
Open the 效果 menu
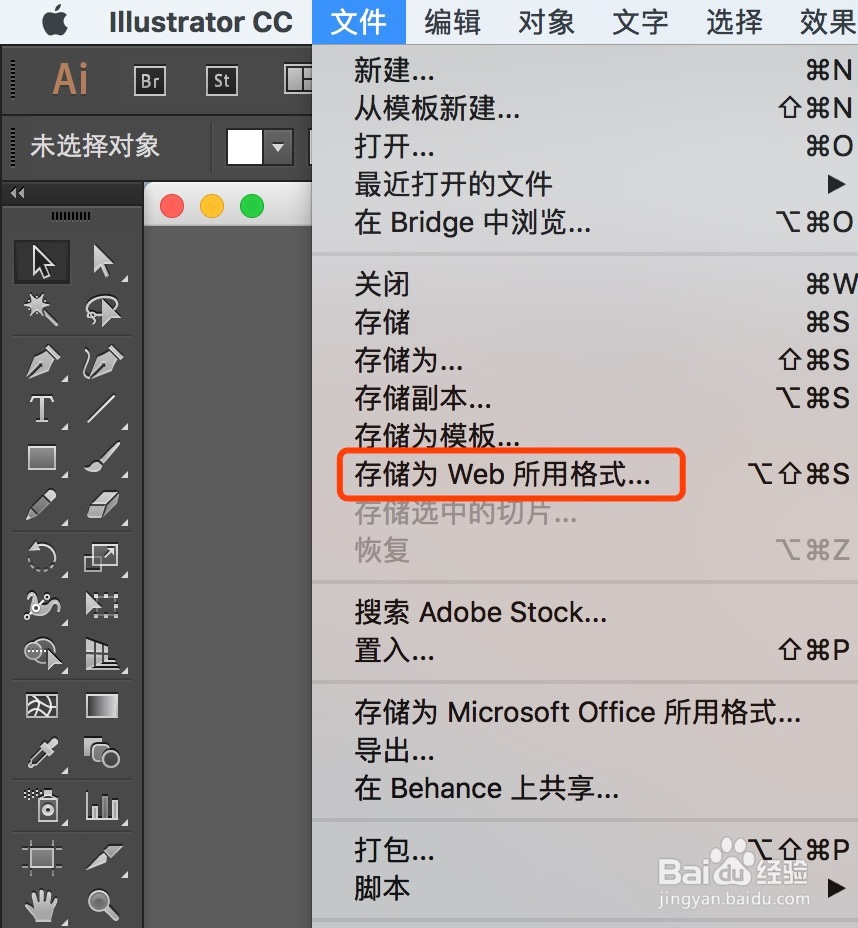[x=827, y=22]
